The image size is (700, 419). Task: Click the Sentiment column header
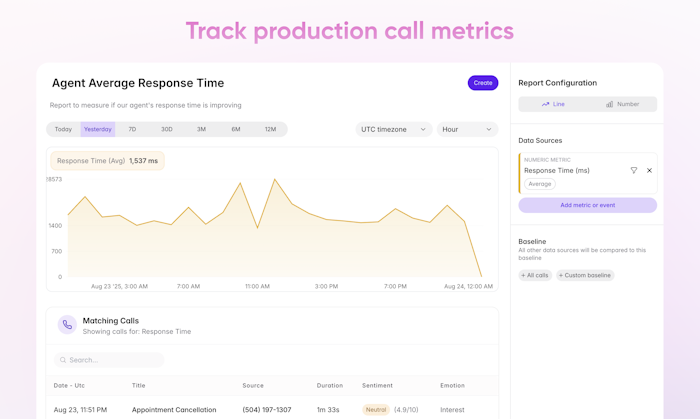377,386
